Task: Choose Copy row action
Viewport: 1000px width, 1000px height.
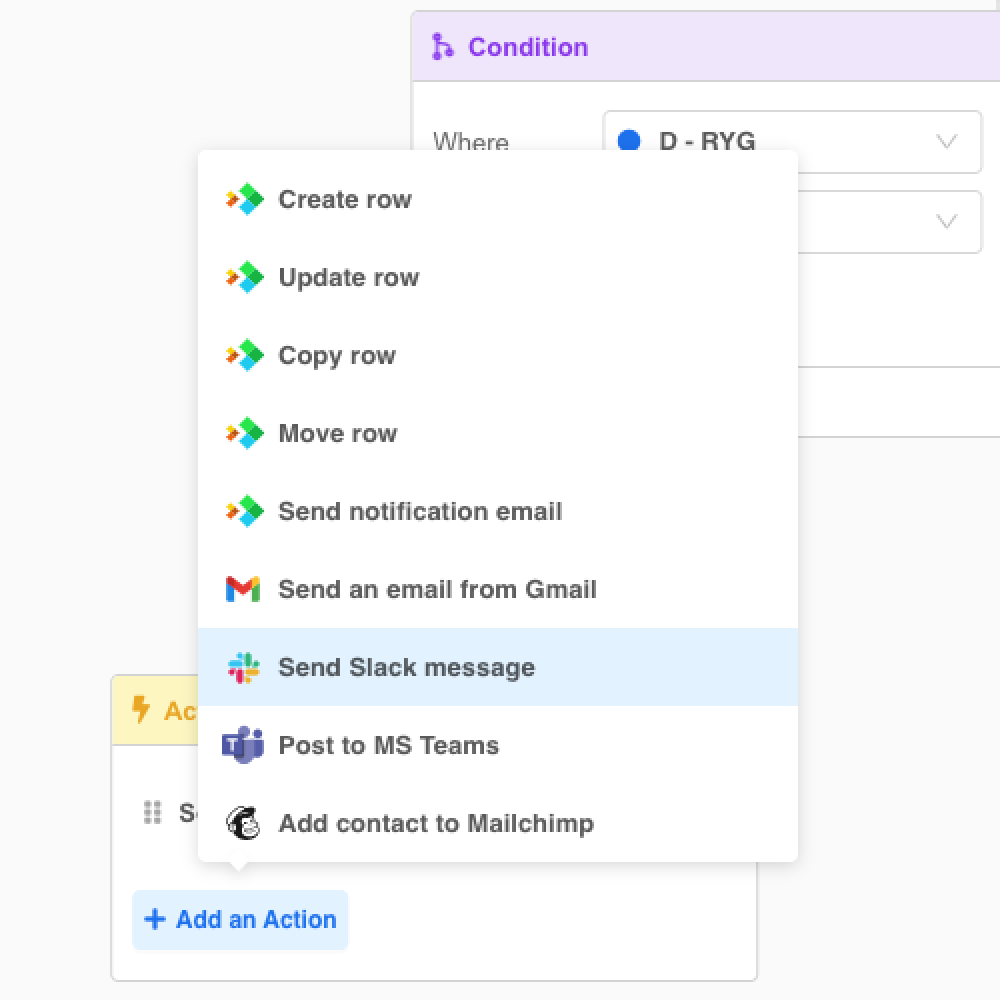Action: click(337, 355)
